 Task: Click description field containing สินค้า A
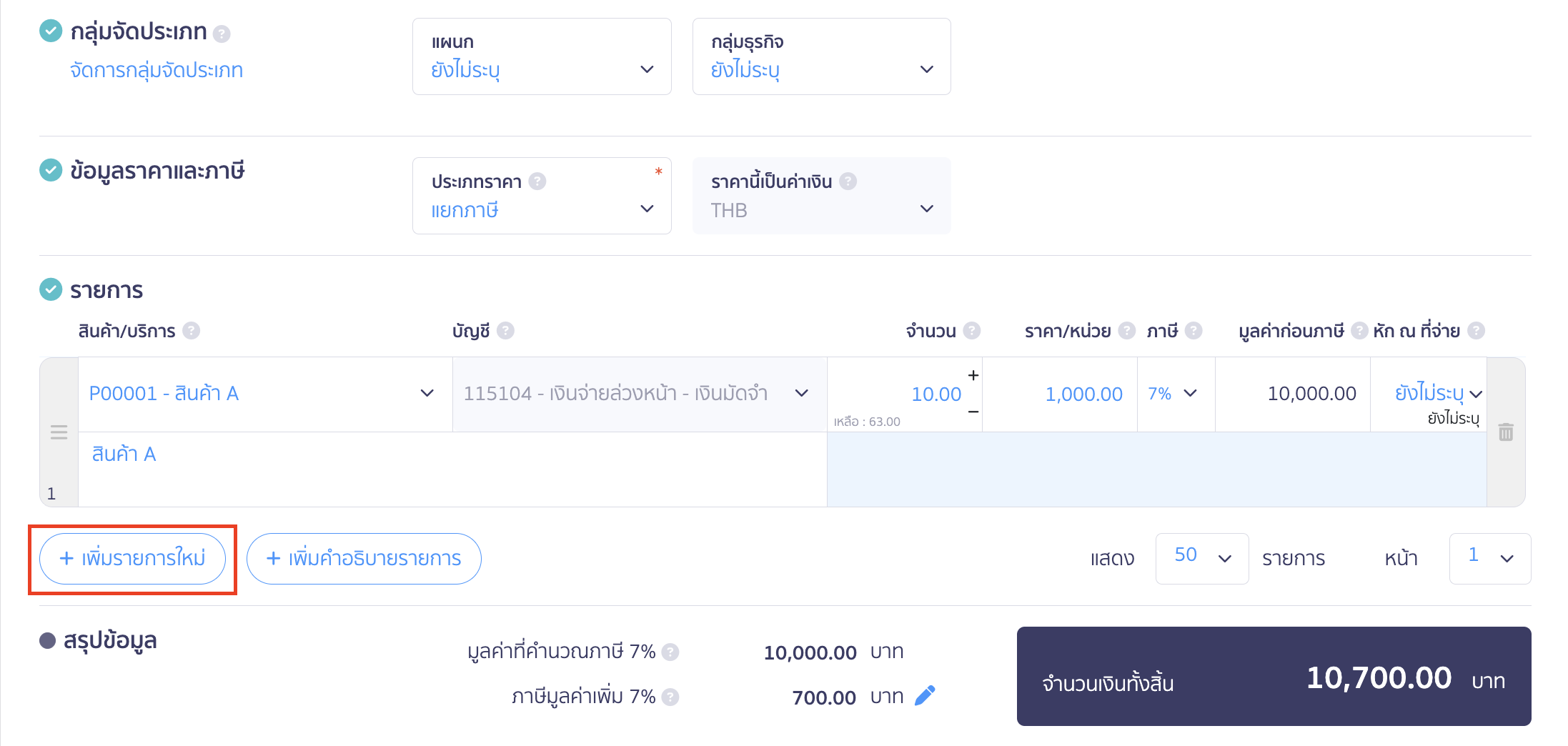(x=452, y=469)
